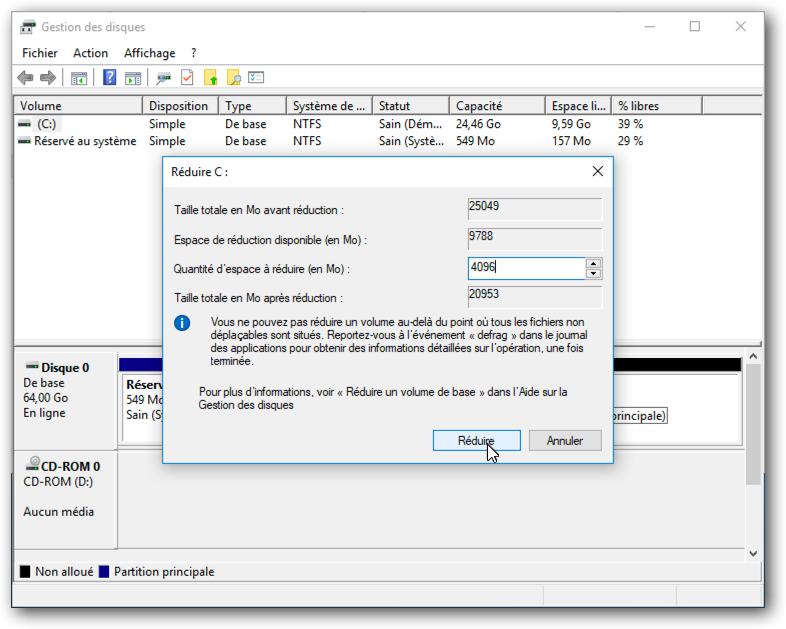Screen dimensions: 786x629
Task: Select the Disque 0 disk label
Action: [65, 368]
